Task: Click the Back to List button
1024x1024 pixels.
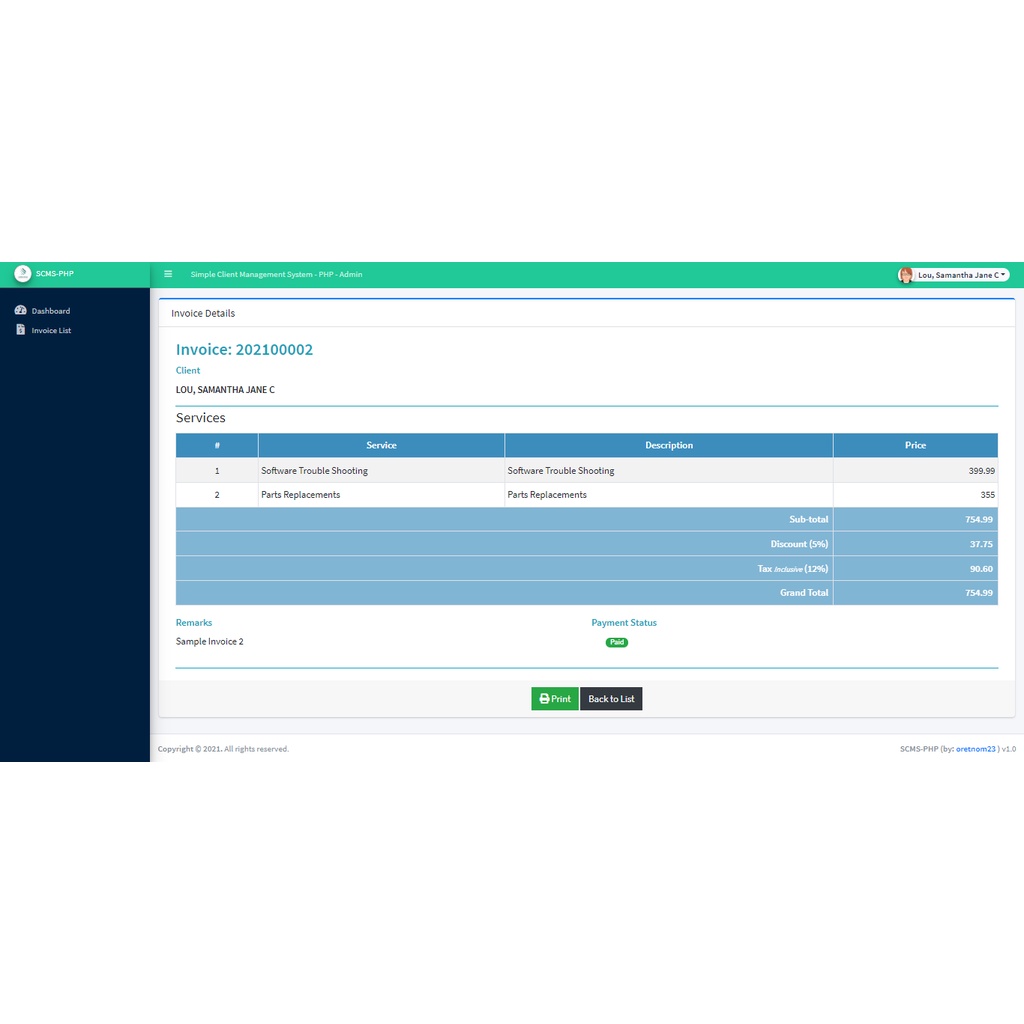Action: pos(611,699)
